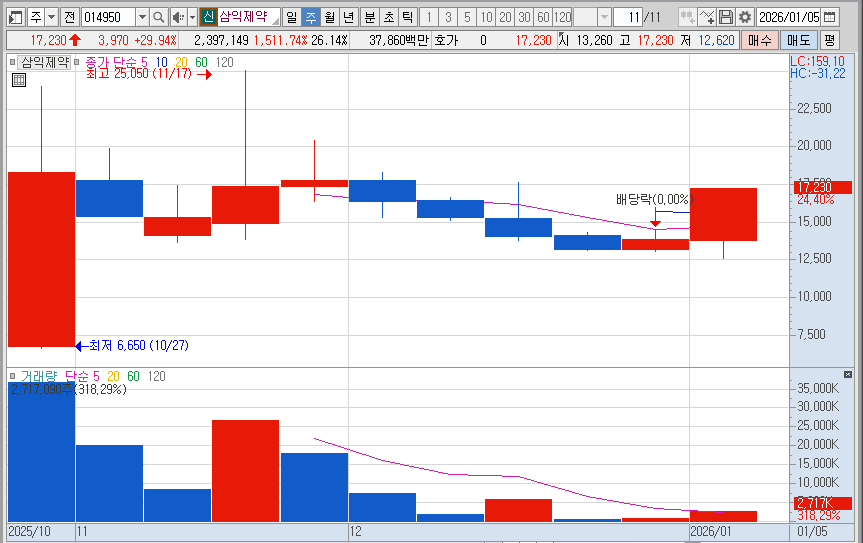This screenshot has height=543, width=863.
Task: Click the 거래량 legend text
Action: 39,376
